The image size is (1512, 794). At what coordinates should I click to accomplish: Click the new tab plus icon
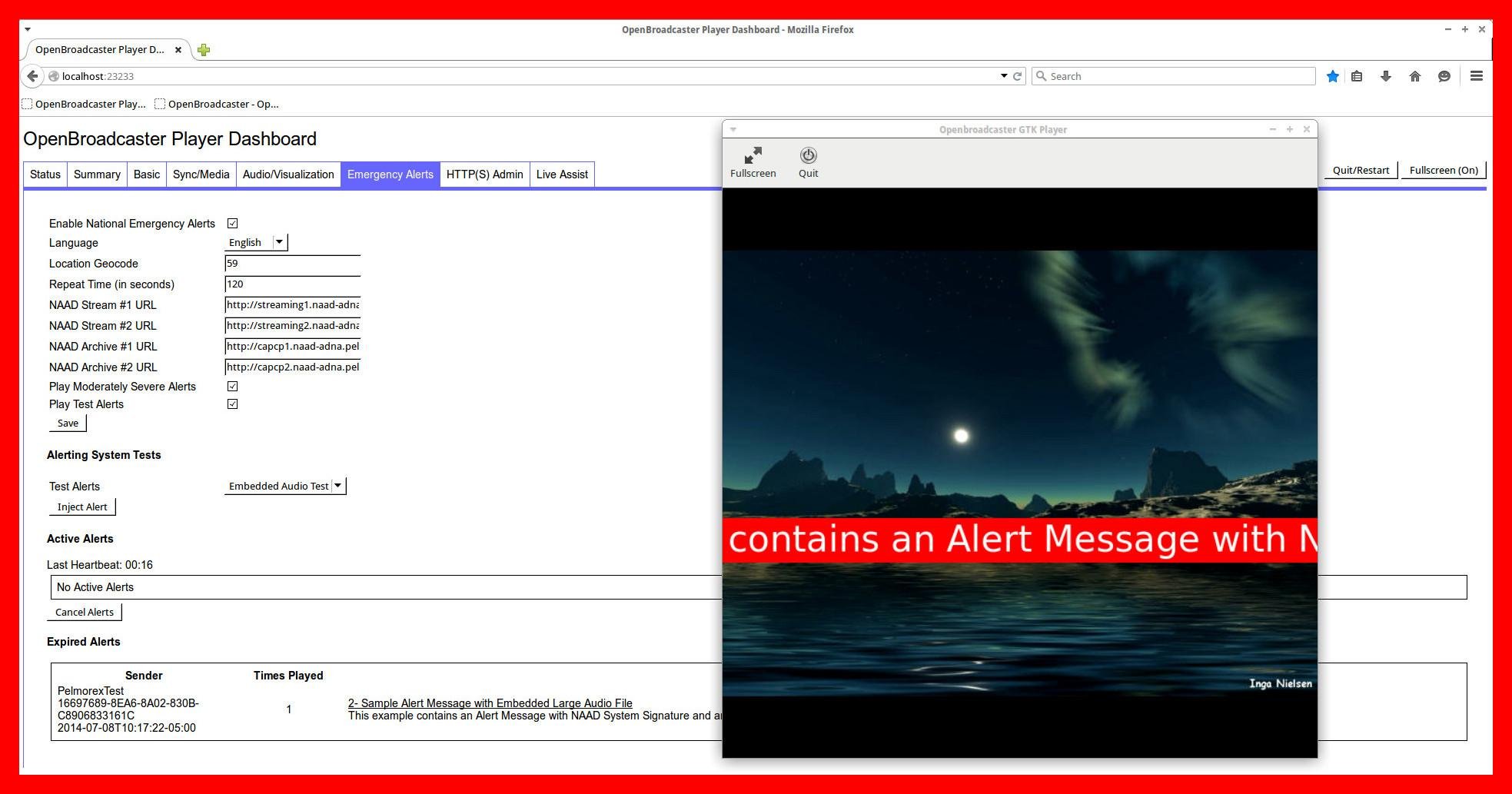coord(204,49)
